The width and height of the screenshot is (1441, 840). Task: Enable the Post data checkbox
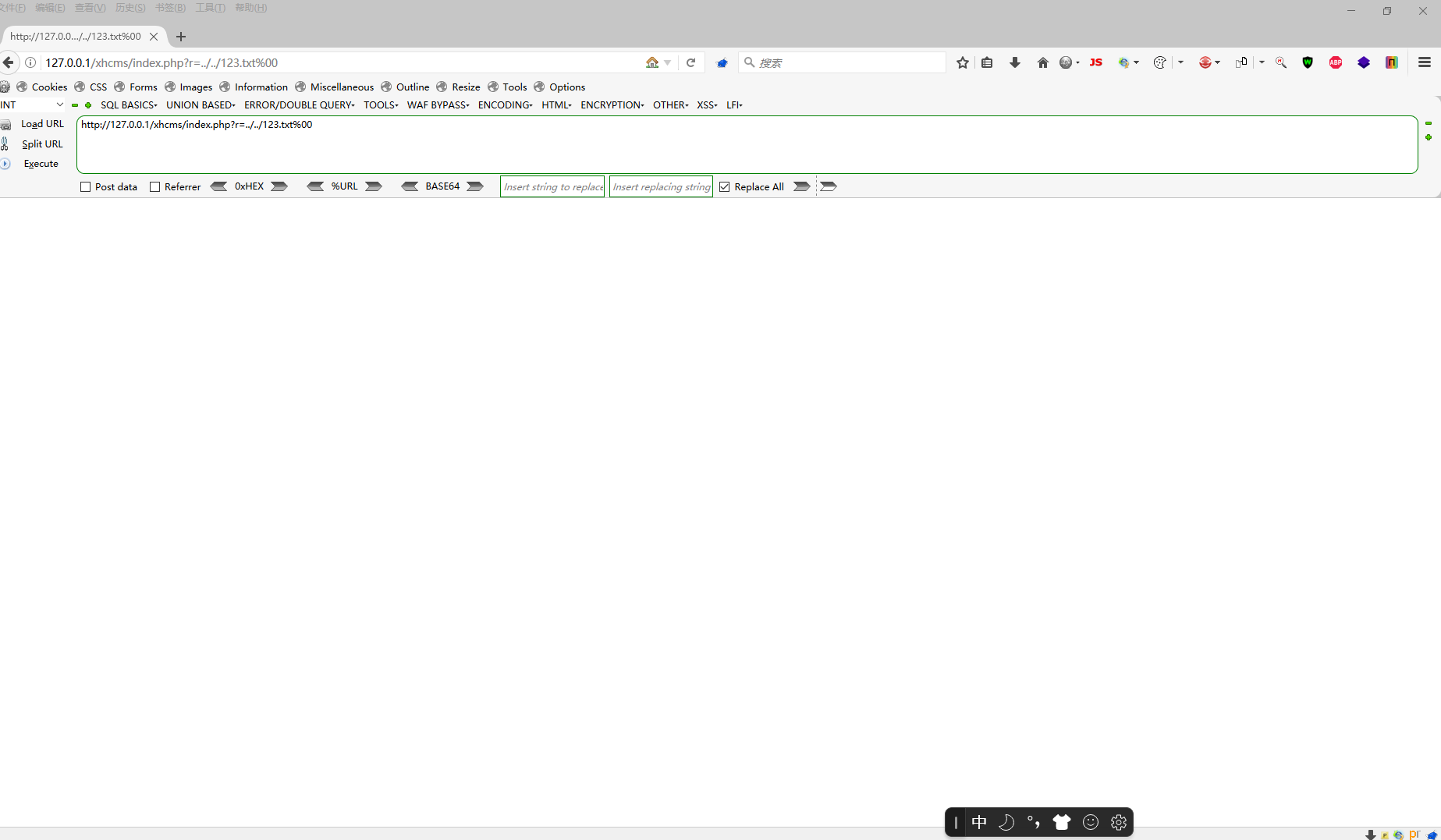click(x=86, y=186)
